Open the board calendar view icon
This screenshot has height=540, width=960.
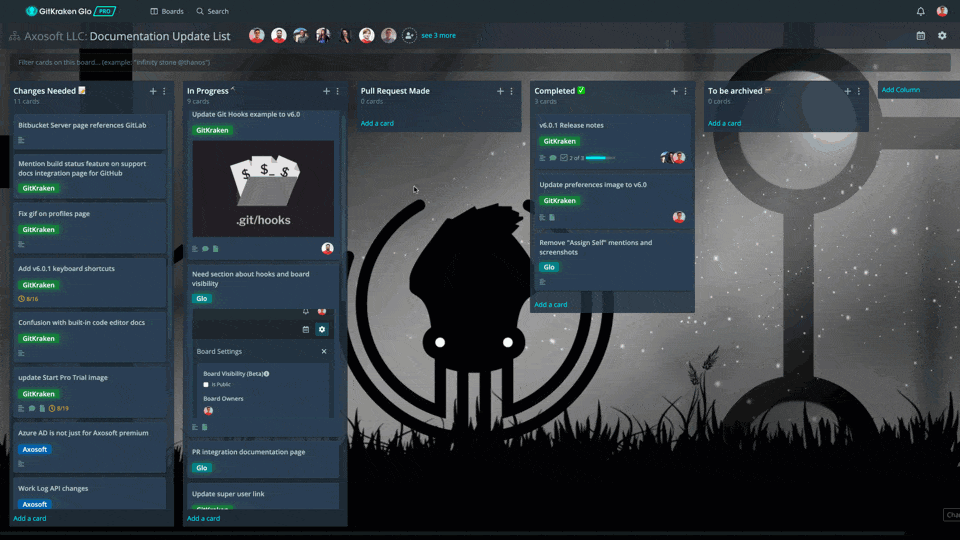coord(920,36)
